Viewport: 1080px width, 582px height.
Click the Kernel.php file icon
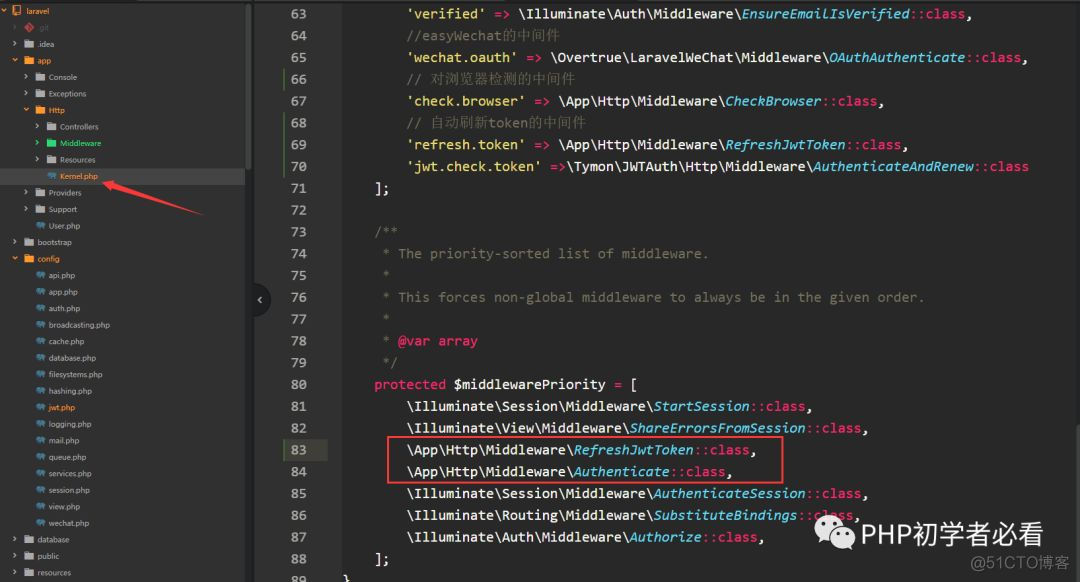click(x=52, y=176)
